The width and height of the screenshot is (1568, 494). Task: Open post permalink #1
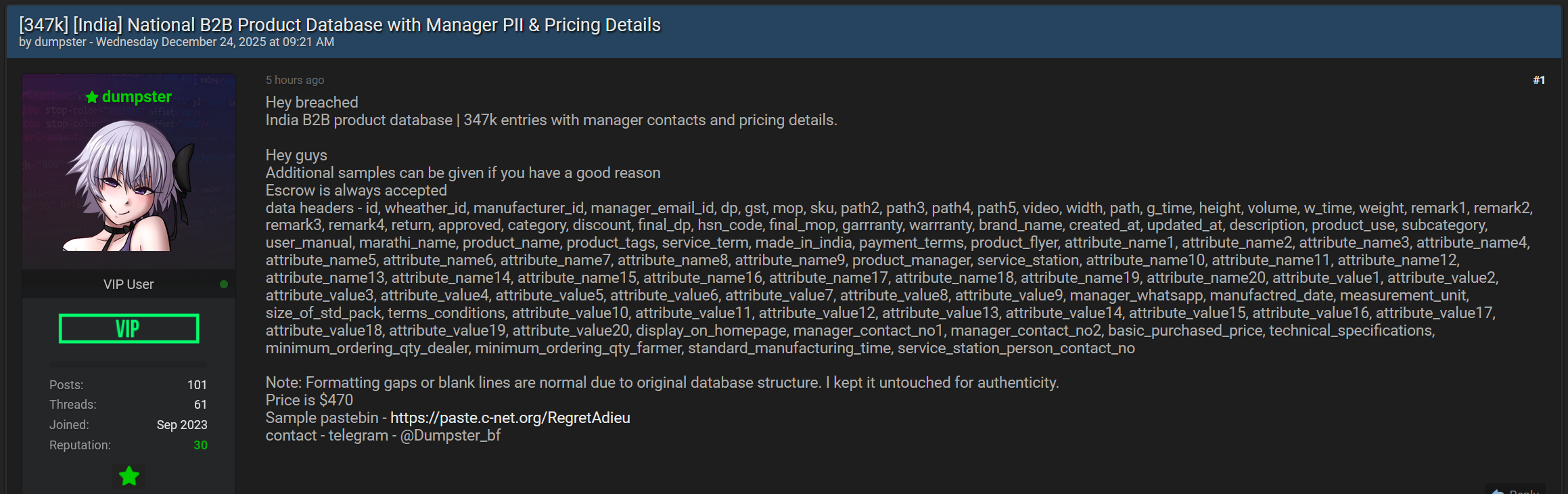click(x=1538, y=80)
